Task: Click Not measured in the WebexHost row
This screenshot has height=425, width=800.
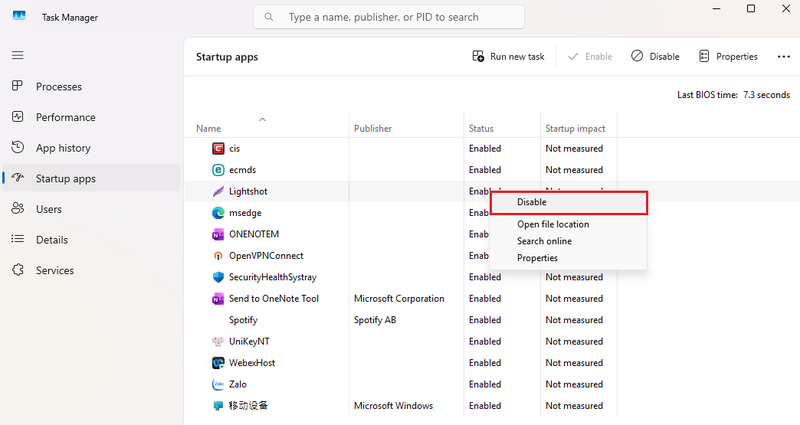Action: click(574, 363)
